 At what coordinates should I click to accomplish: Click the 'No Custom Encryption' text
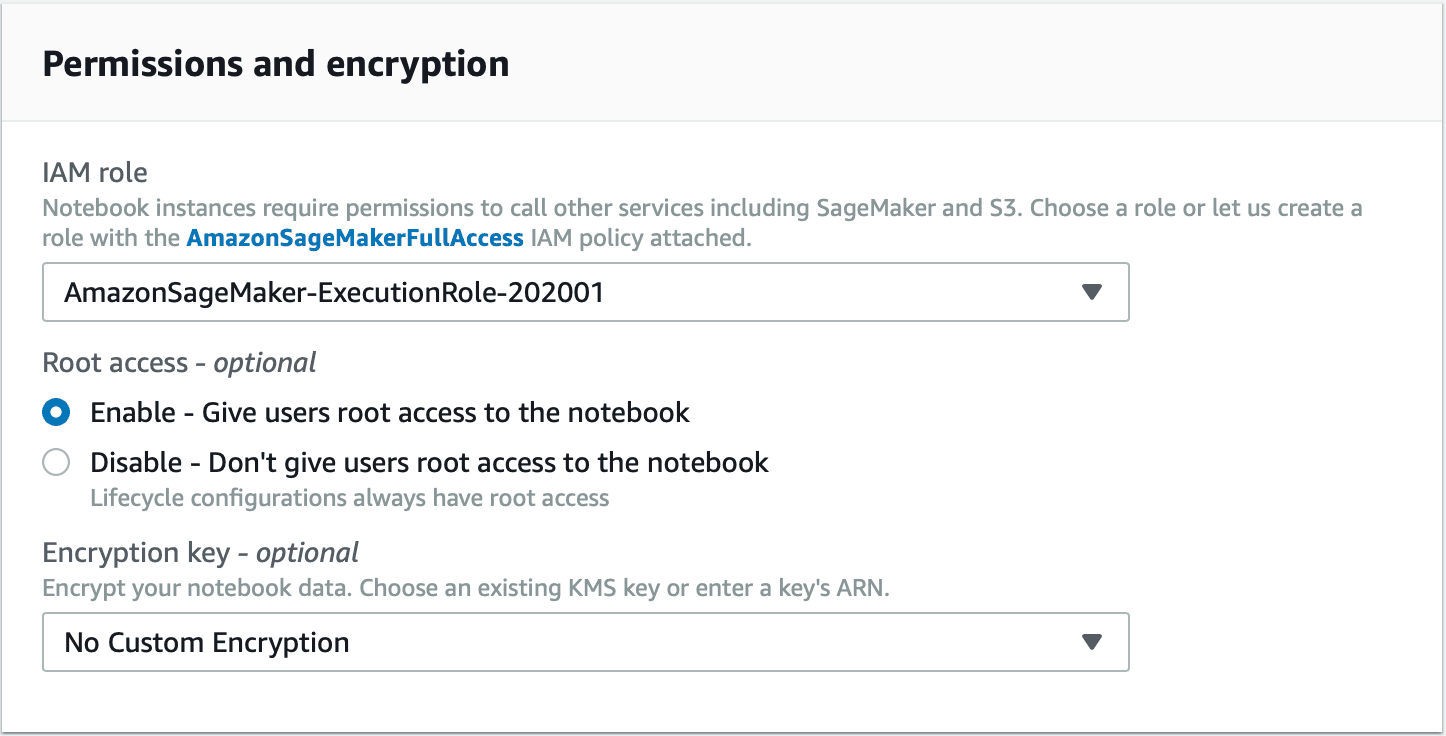pyautogui.click(x=207, y=642)
